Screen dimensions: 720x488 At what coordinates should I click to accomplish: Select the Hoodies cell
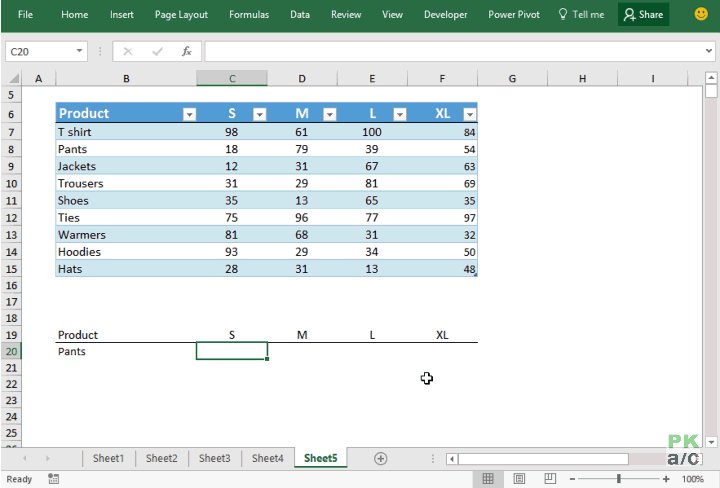(x=126, y=252)
